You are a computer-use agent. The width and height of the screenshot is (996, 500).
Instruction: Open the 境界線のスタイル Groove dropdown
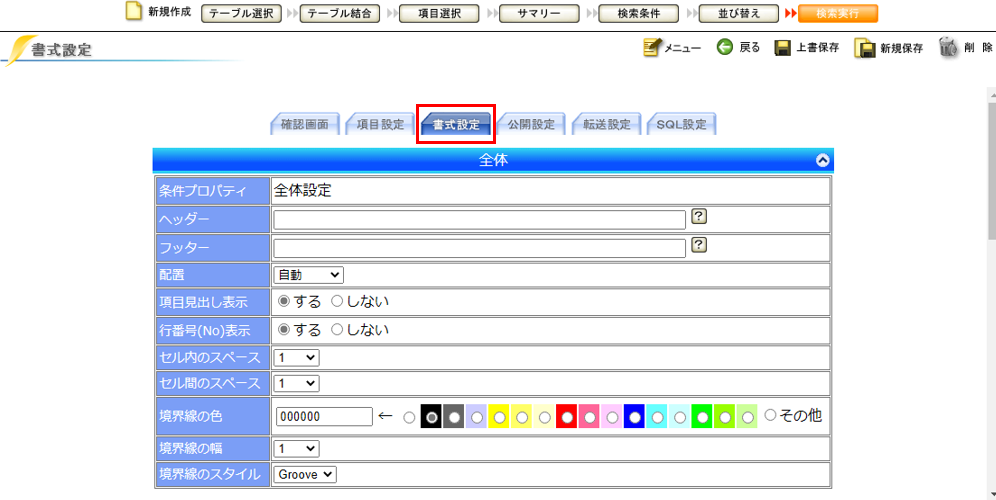tap(305, 475)
